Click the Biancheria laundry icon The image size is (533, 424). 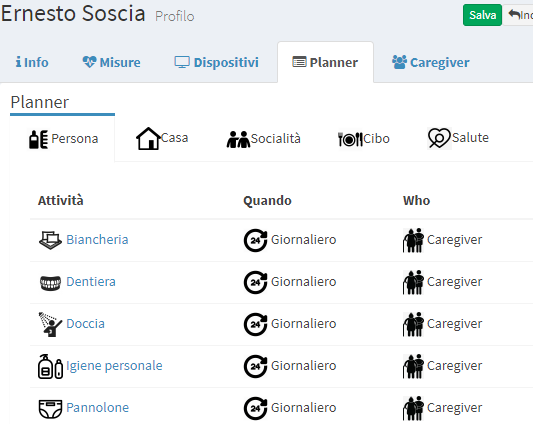click(x=50, y=240)
